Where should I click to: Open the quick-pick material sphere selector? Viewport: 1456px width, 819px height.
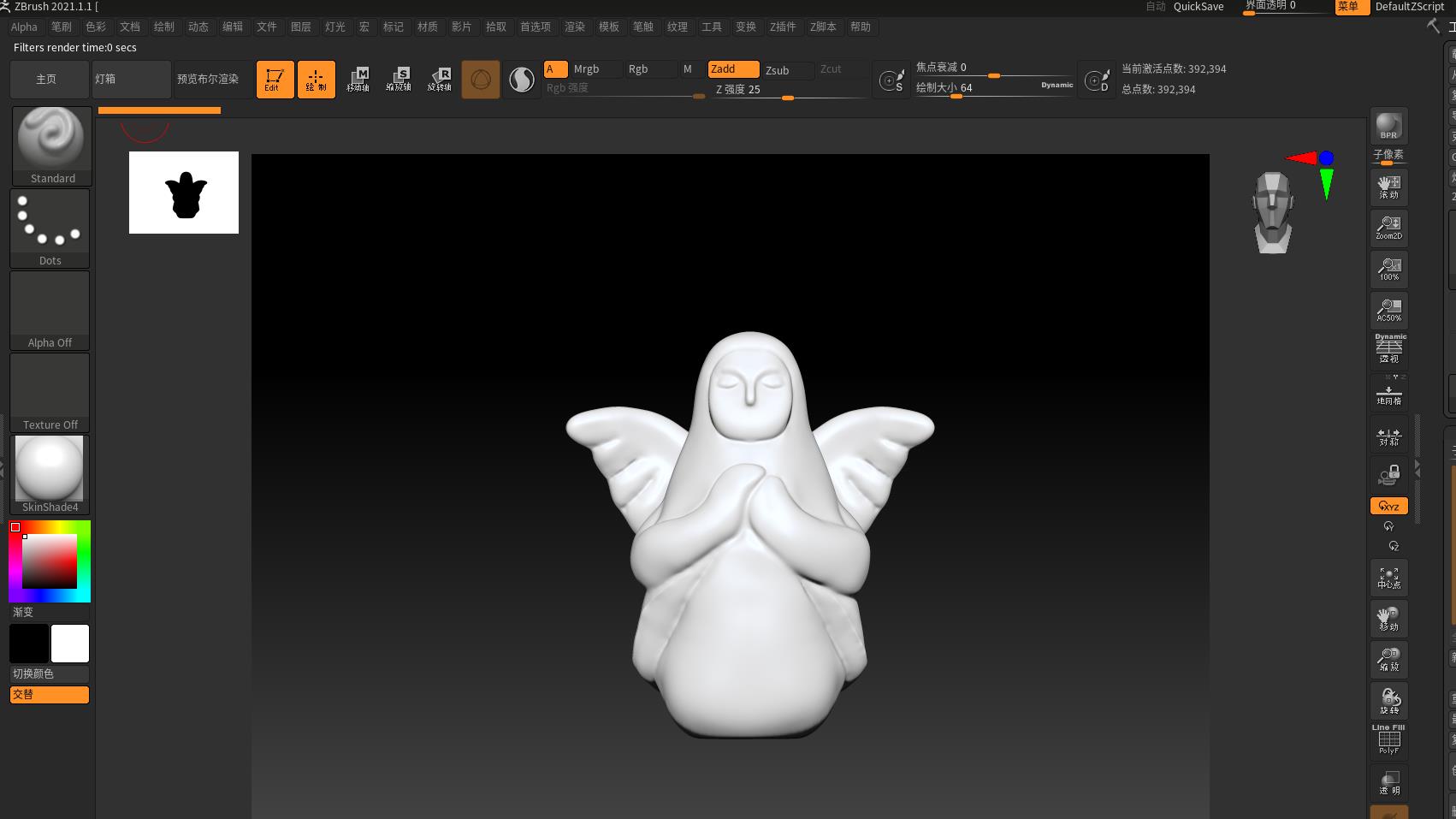click(x=522, y=79)
